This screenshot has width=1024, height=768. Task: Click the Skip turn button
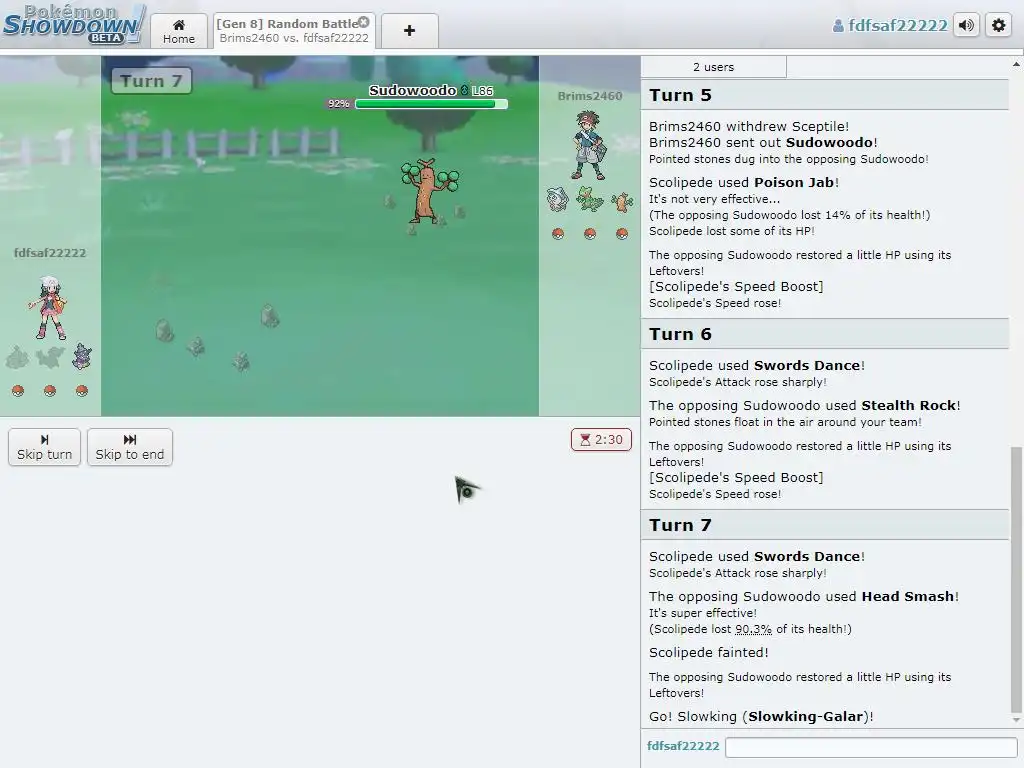pyautogui.click(x=44, y=447)
